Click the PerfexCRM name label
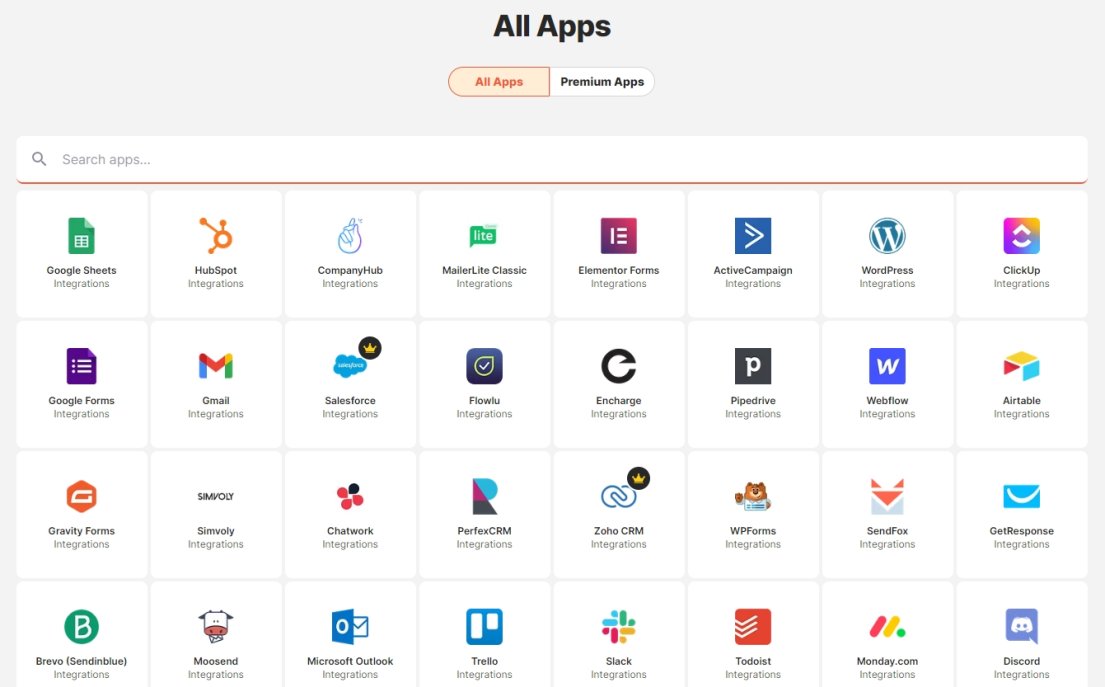 484,531
